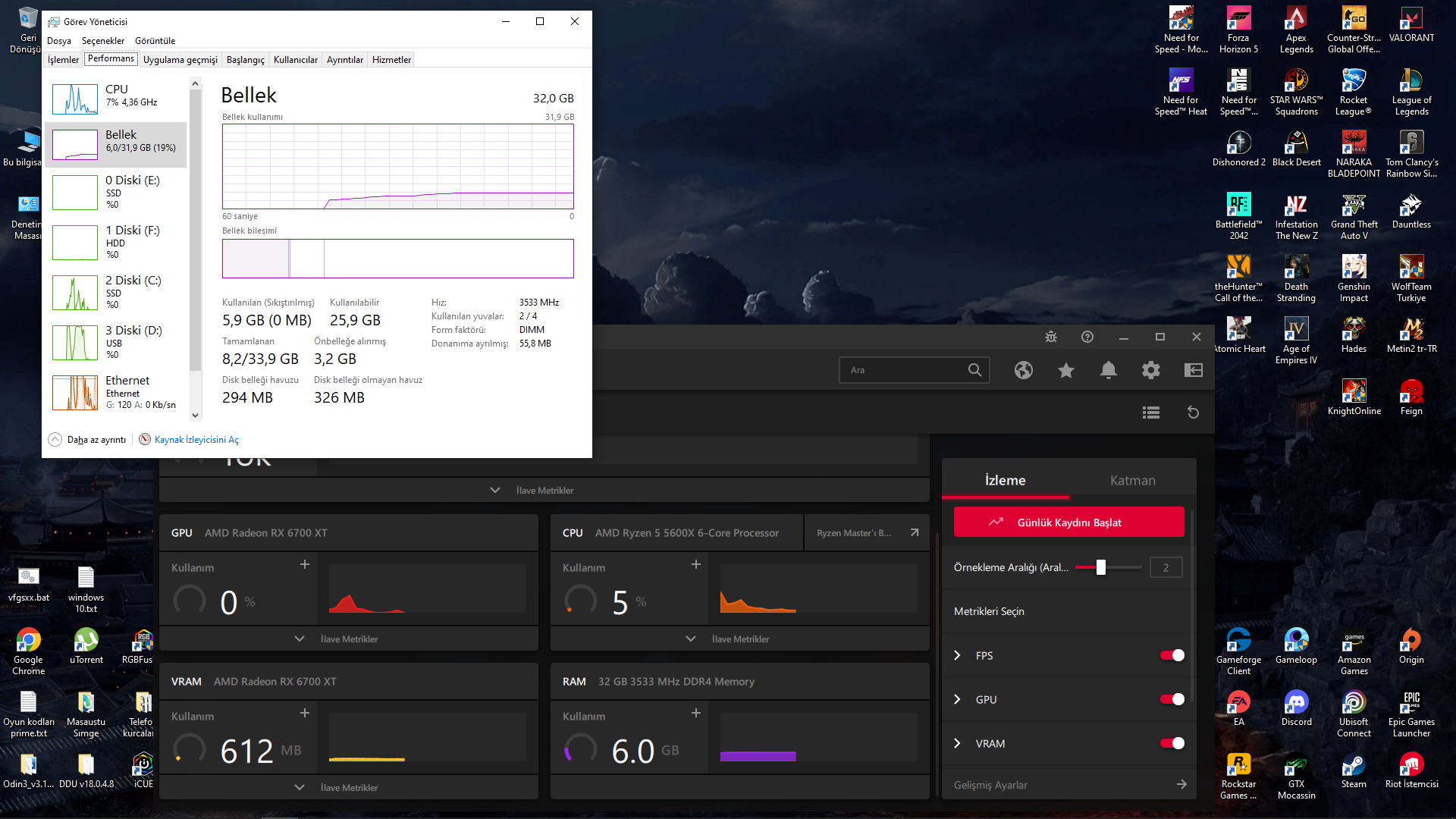Open the AMD notifications bell icon
Viewport: 1456px width, 819px height.
[1109, 370]
